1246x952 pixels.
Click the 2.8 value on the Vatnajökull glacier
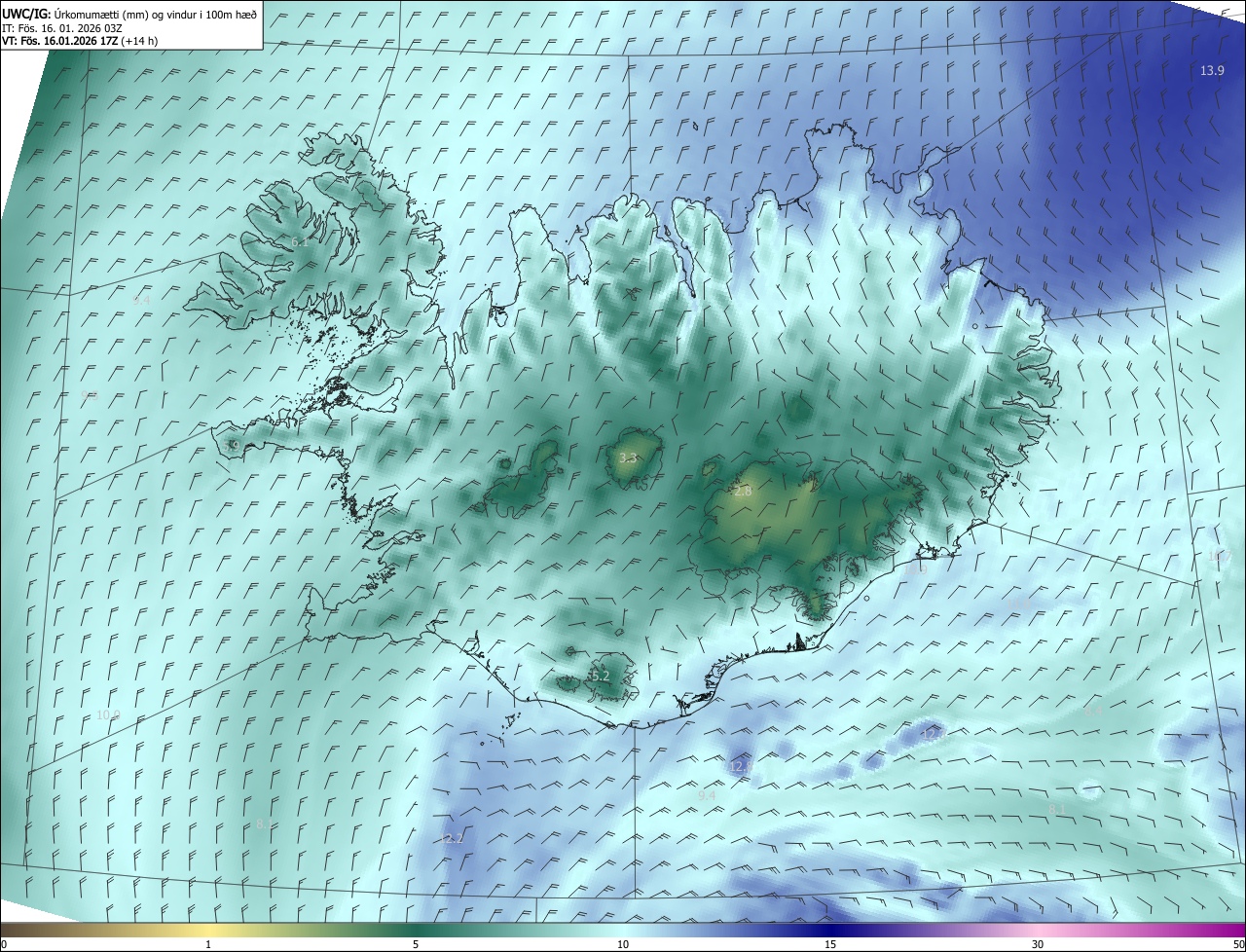pyautogui.click(x=743, y=492)
